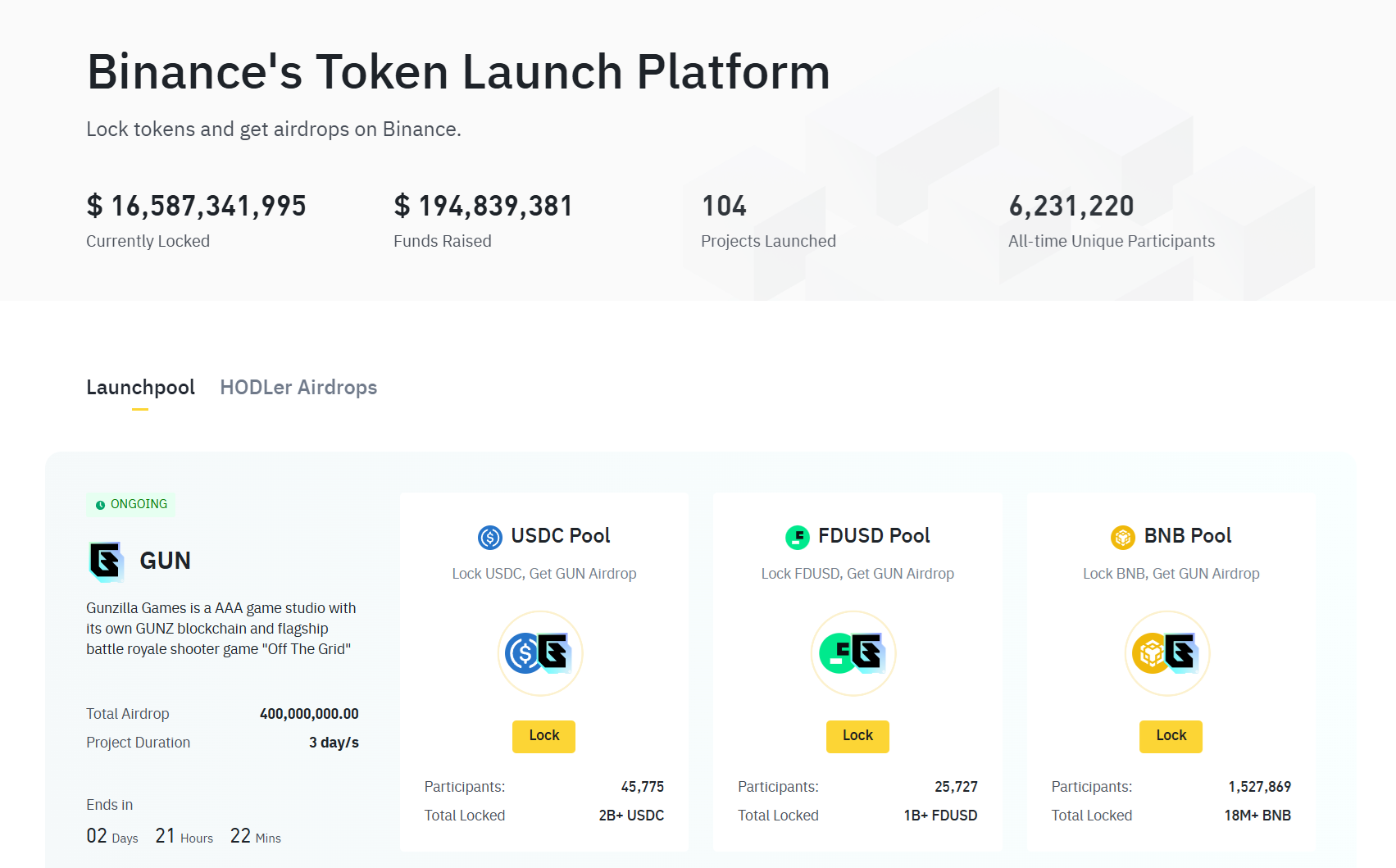1396x868 pixels.
Task: Click the clock icon in the ONGOING badge
Action: (x=100, y=505)
